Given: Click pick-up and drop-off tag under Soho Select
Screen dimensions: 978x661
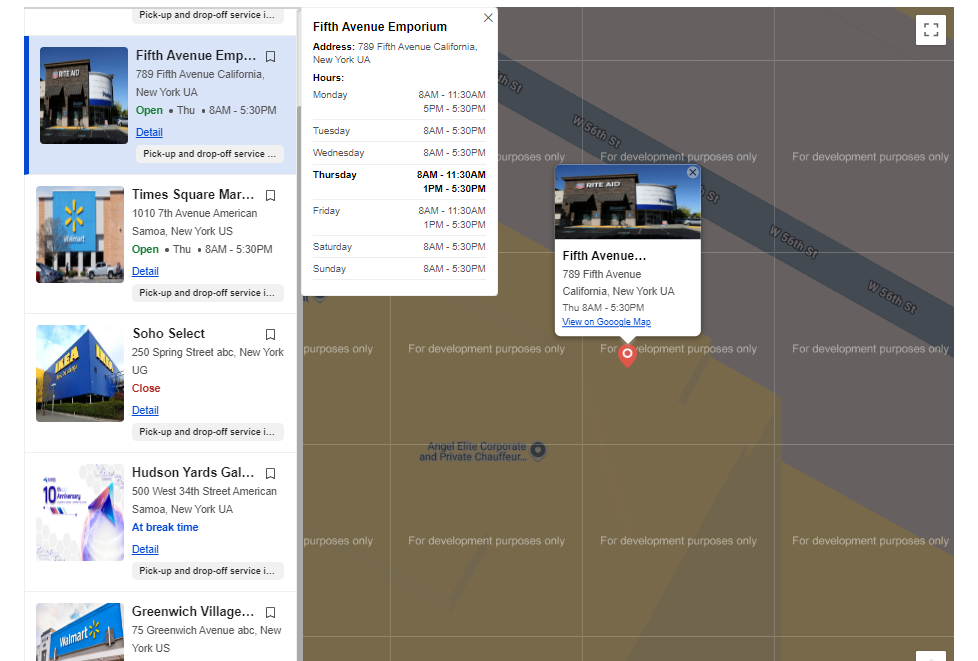Looking at the screenshot, I should 207,432.
